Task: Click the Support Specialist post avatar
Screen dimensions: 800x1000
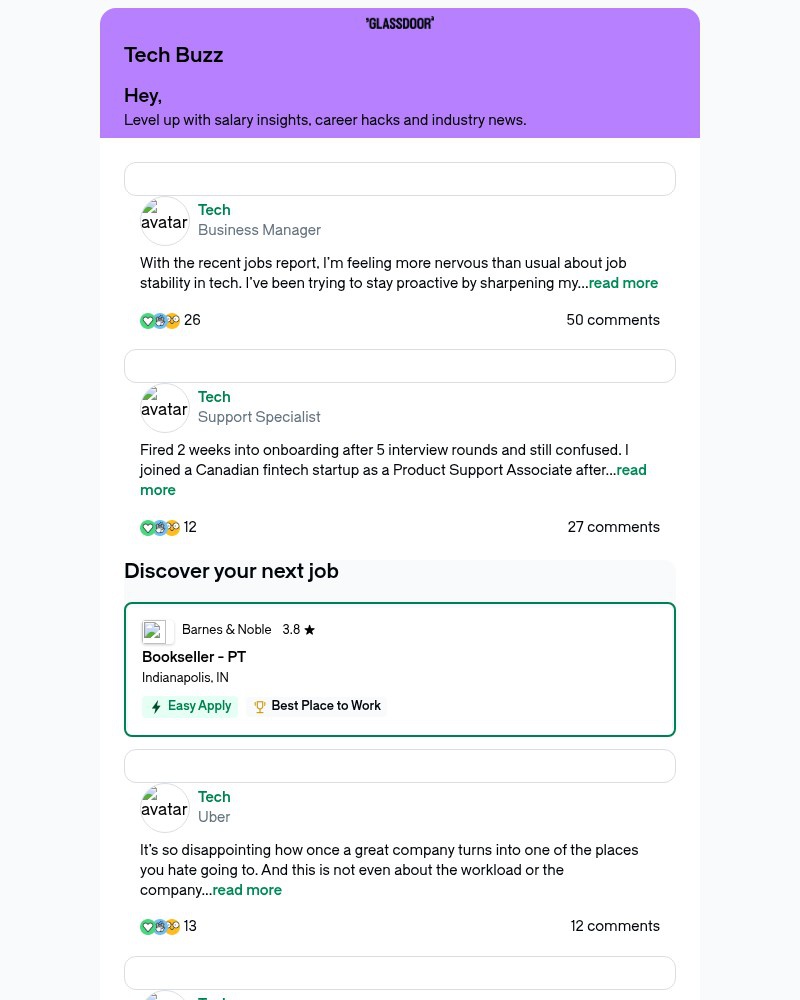Action: (165, 408)
